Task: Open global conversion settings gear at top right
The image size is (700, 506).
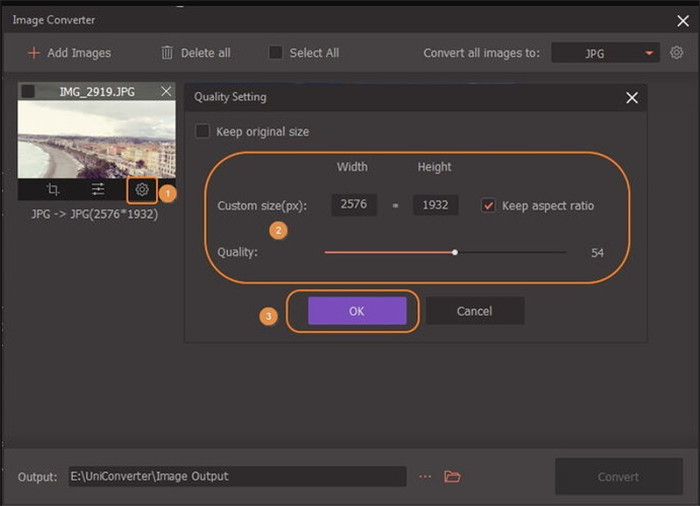Action: tap(677, 52)
